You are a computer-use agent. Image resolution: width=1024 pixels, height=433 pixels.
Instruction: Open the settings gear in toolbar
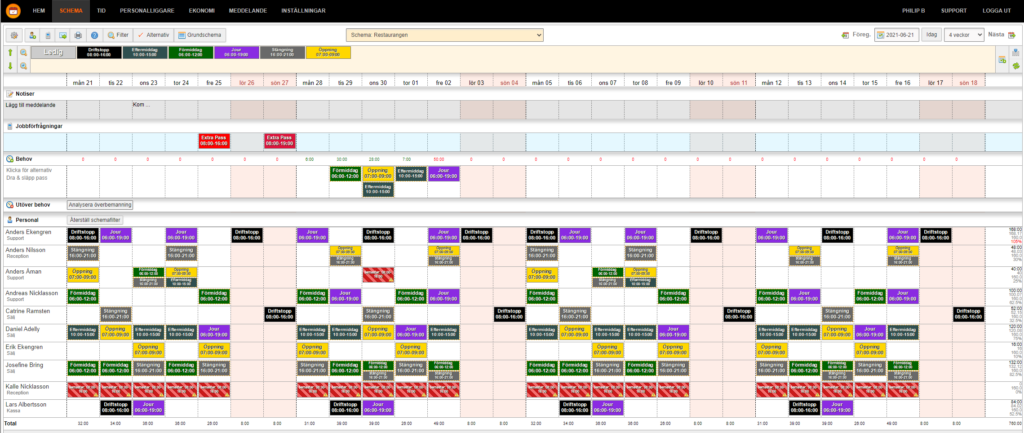click(14, 35)
